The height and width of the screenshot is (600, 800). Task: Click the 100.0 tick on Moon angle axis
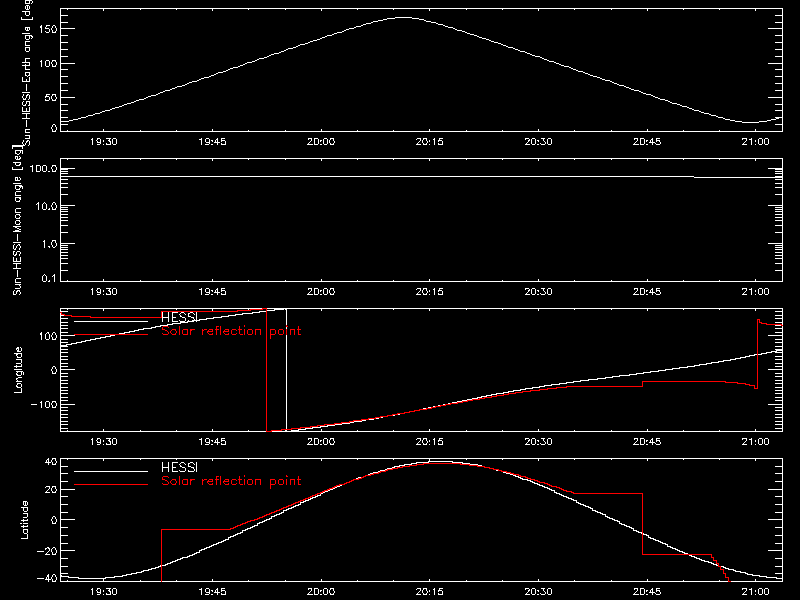[43, 169]
